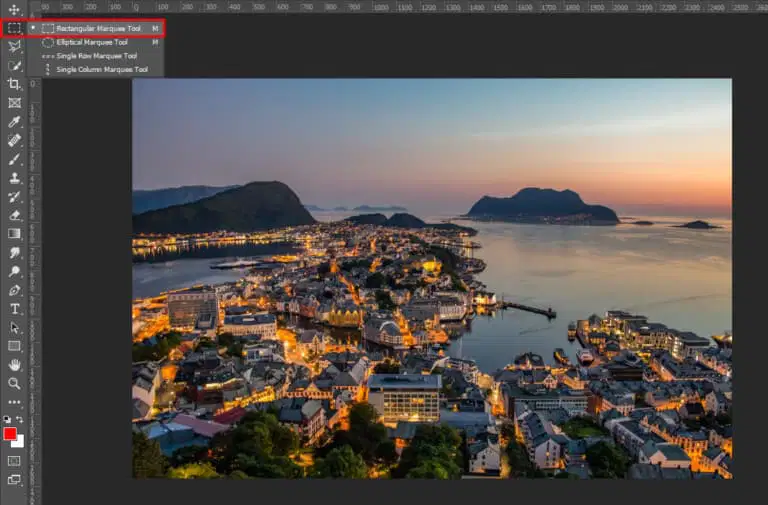Viewport: 768px width, 505px height.
Task: Open the Change Screen Mode options
Action: click(14, 480)
